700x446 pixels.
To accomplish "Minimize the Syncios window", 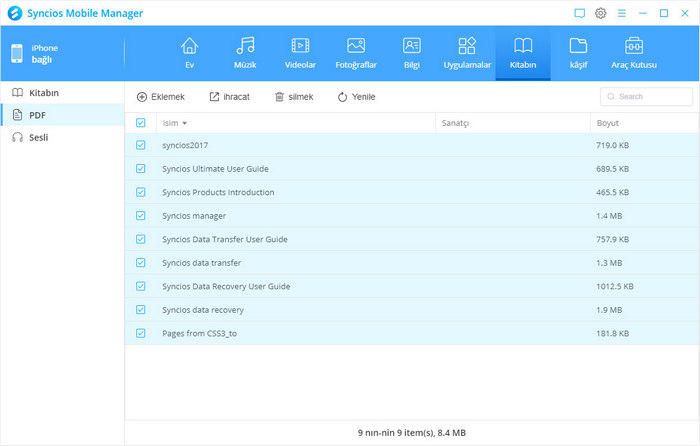I will coord(642,13).
